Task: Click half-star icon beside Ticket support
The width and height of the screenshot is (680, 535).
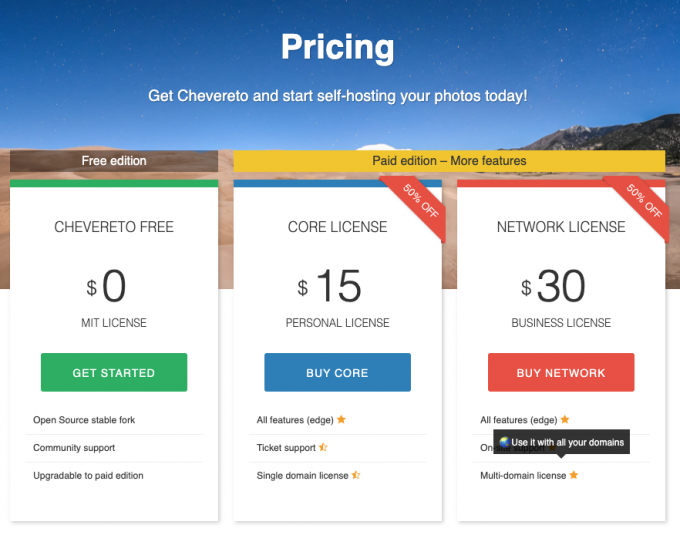Action: pos(323,448)
